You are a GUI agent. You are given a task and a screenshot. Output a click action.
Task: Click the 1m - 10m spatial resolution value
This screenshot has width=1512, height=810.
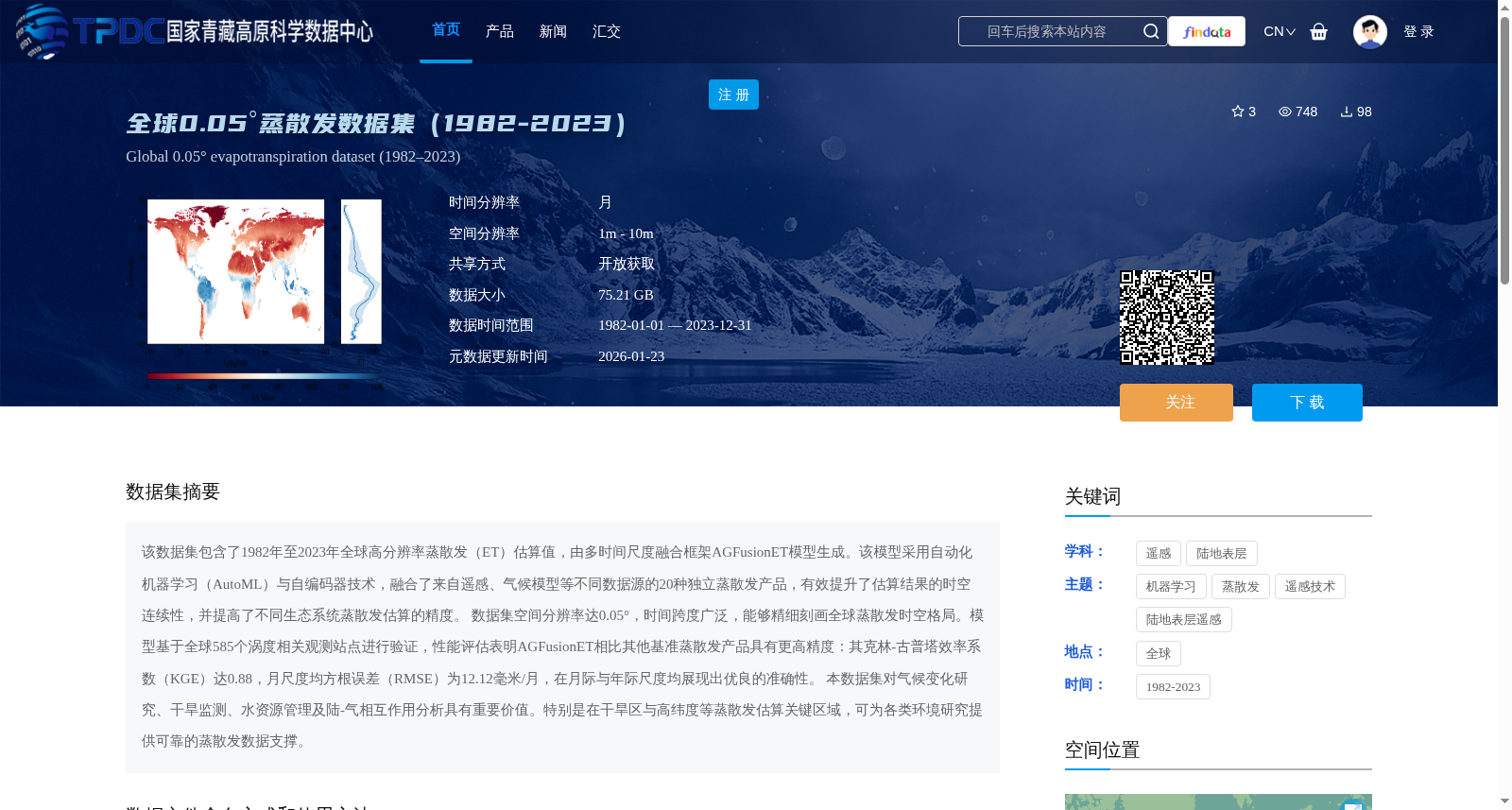coord(626,233)
